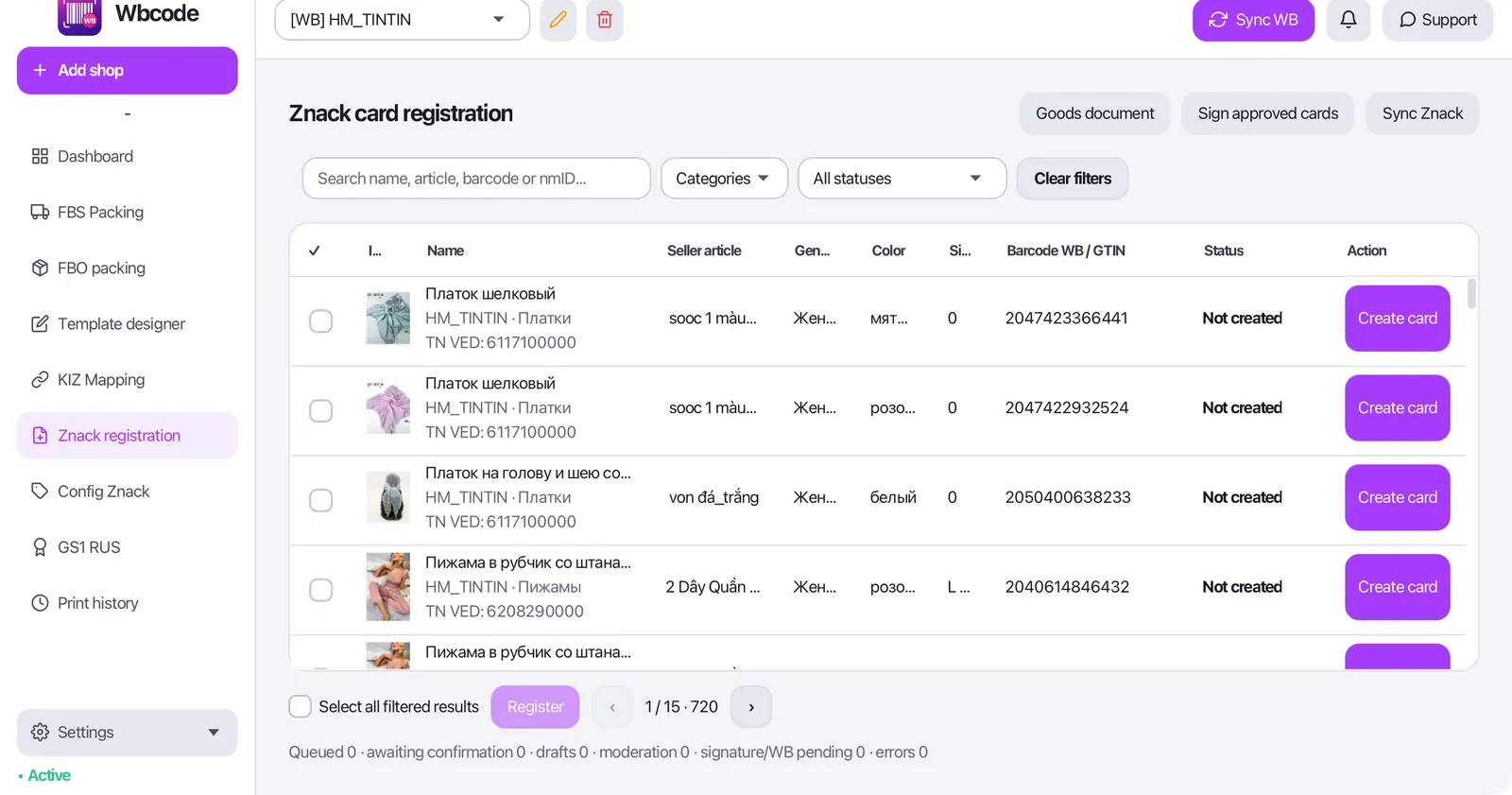Open the Template designer

[x=128, y=323]
